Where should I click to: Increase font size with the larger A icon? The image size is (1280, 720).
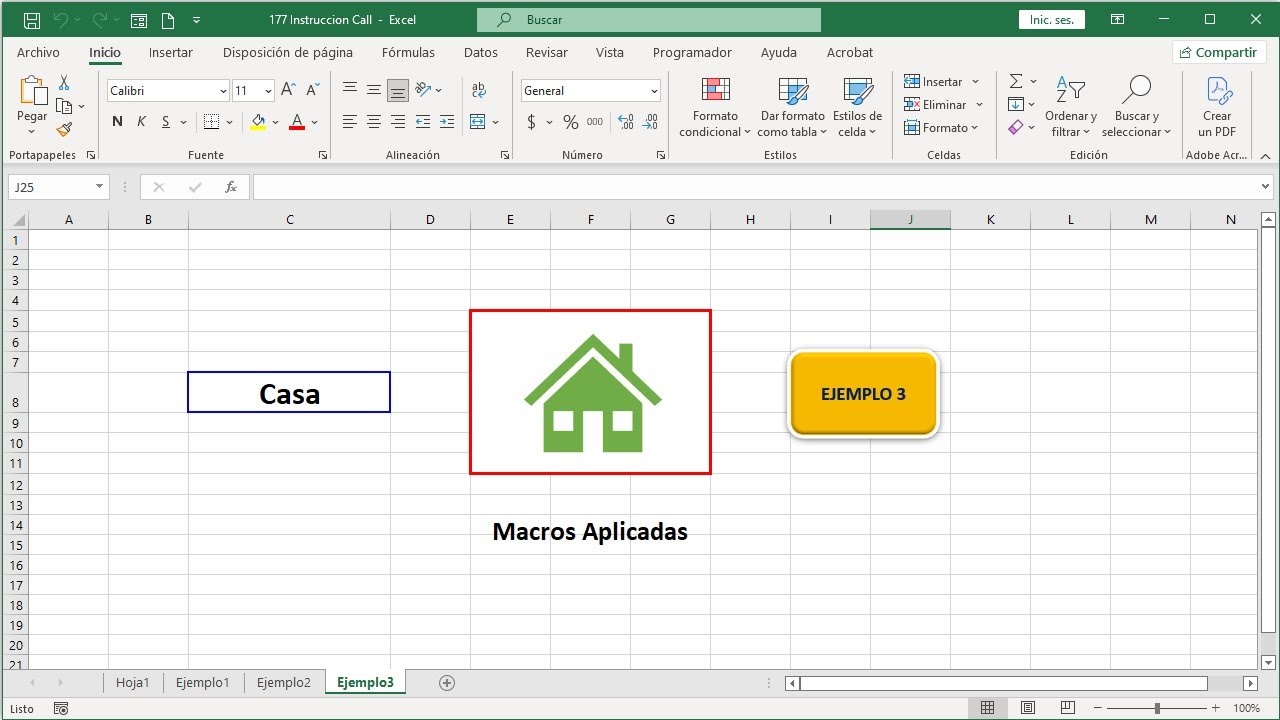coord(288,90)
